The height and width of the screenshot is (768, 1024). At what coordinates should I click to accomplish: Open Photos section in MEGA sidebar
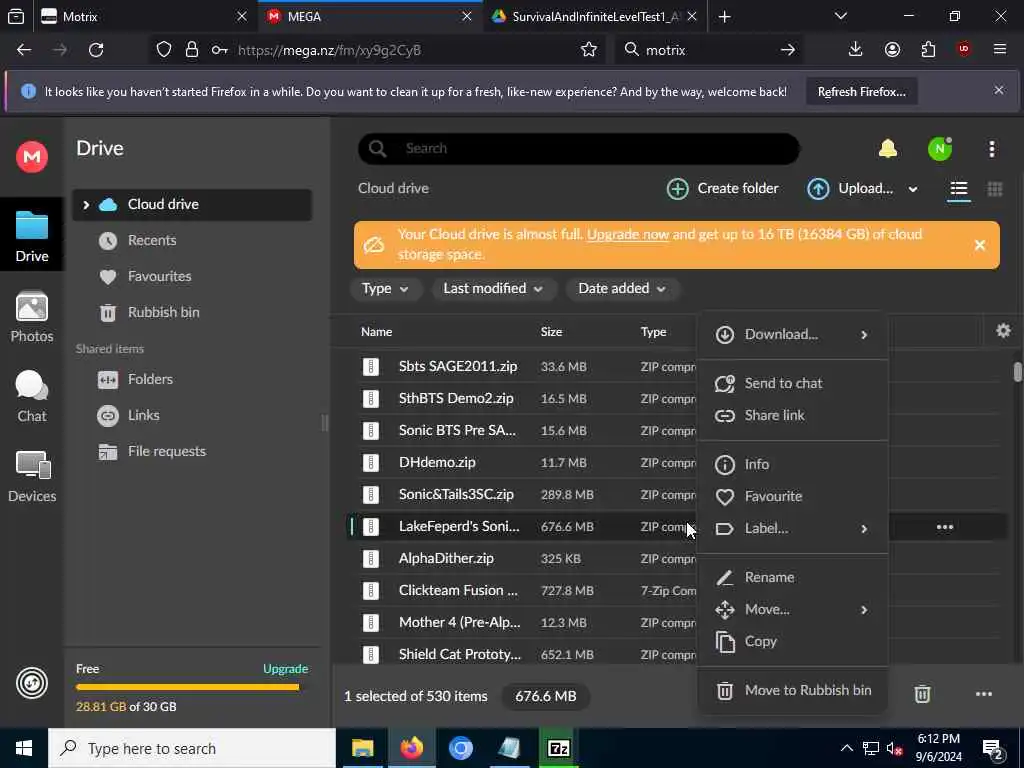tap(32, 317)
